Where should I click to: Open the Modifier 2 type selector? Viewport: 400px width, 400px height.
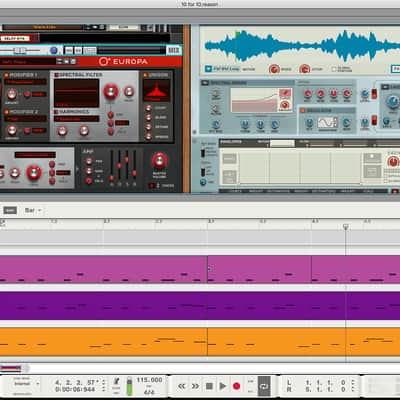click(x=26, y=119)
